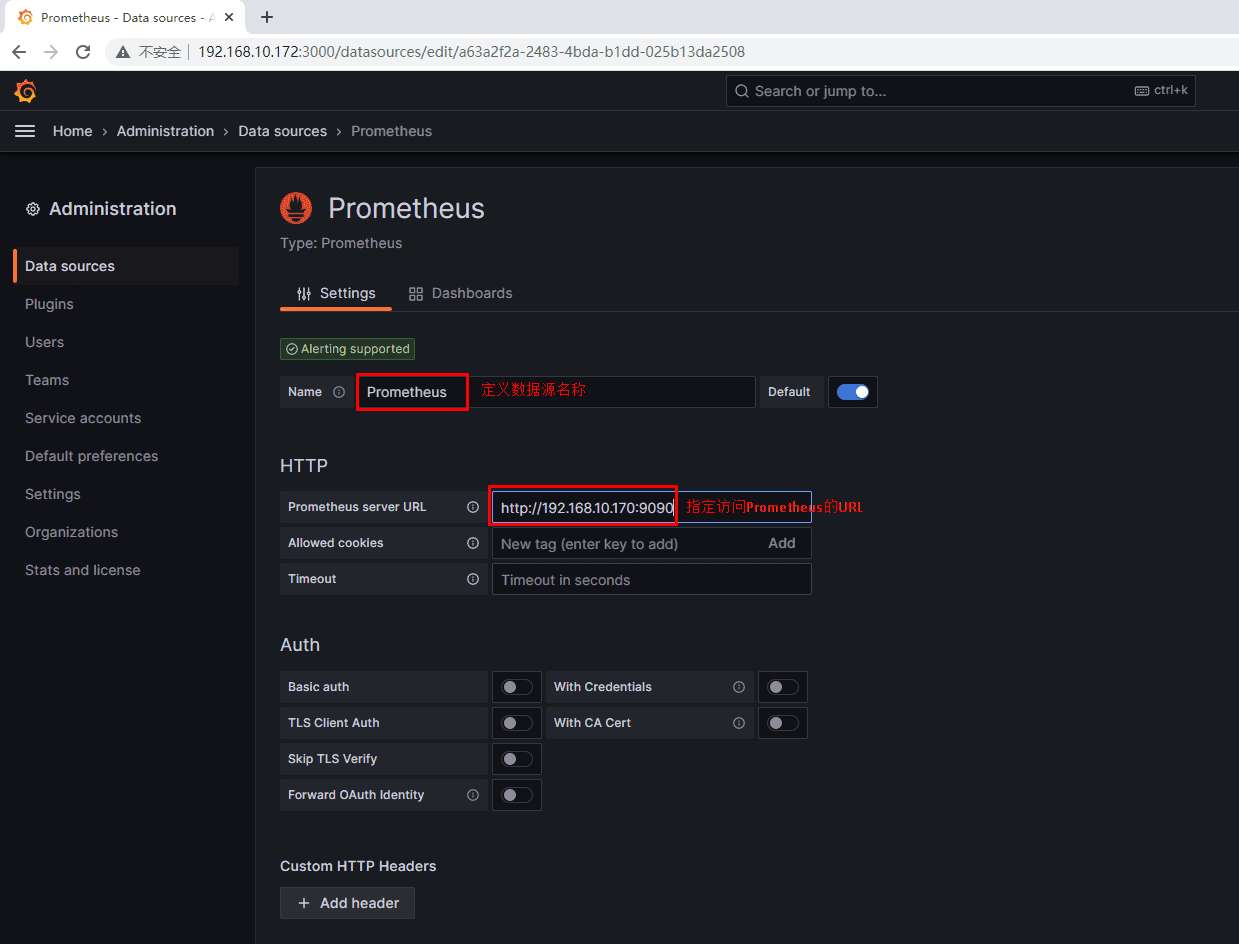Go to Data sources breadcrumb link
The height and width of the screenshot is (944, 1239).
tap(282, 131)
